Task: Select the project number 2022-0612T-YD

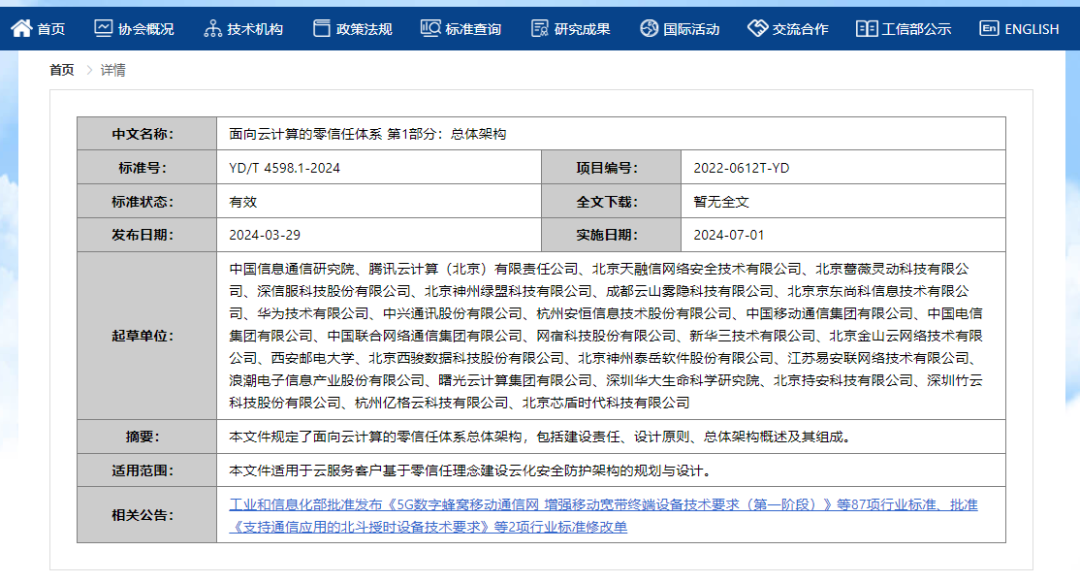Action: (741, 168)
